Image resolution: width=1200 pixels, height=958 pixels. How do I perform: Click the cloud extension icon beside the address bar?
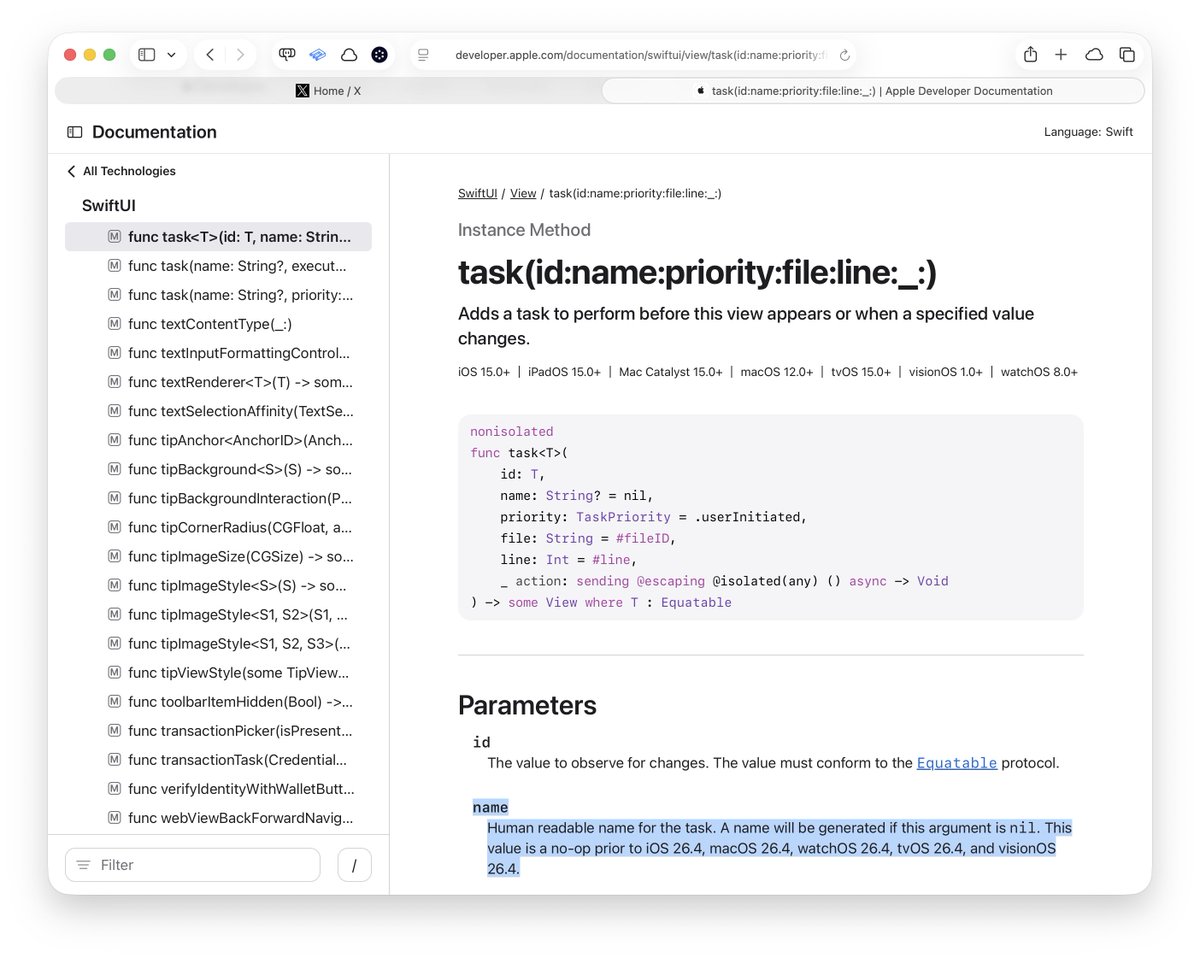(x=348, y=55)
